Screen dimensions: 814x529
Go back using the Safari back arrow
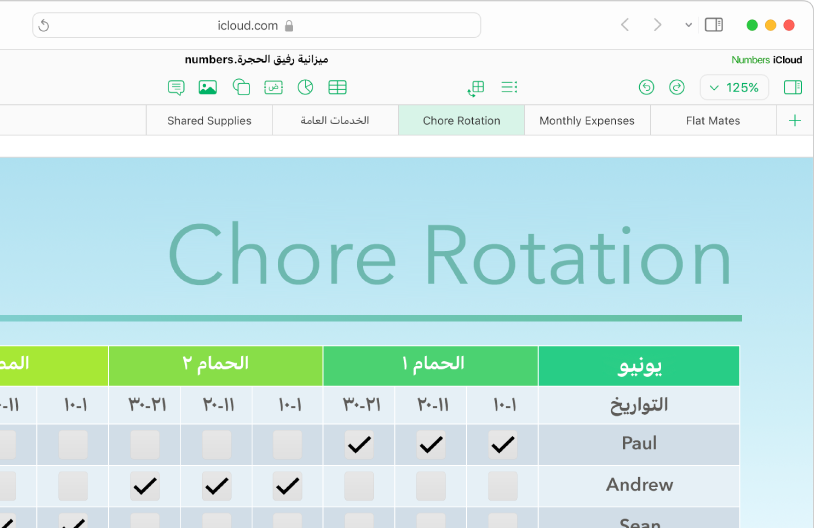pos(625,24)
